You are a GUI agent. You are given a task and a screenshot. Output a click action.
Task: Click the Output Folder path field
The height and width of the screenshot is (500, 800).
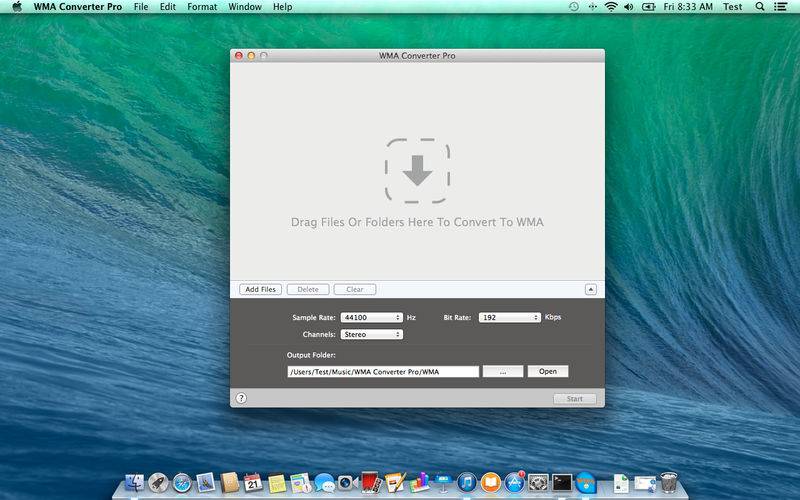383,371
